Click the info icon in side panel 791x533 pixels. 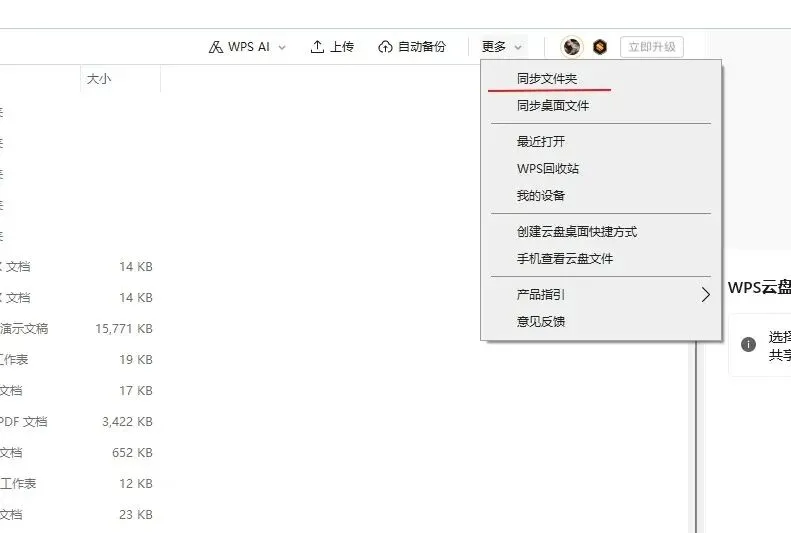(748, 344)
